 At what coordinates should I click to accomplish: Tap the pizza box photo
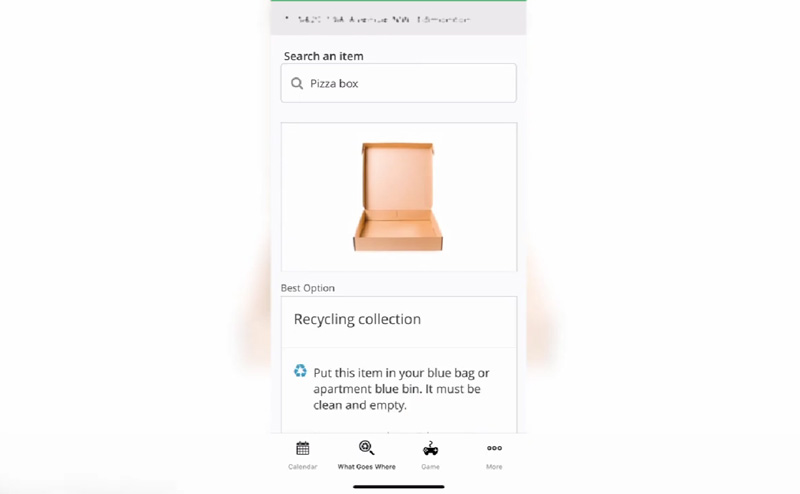coord(398,196)
